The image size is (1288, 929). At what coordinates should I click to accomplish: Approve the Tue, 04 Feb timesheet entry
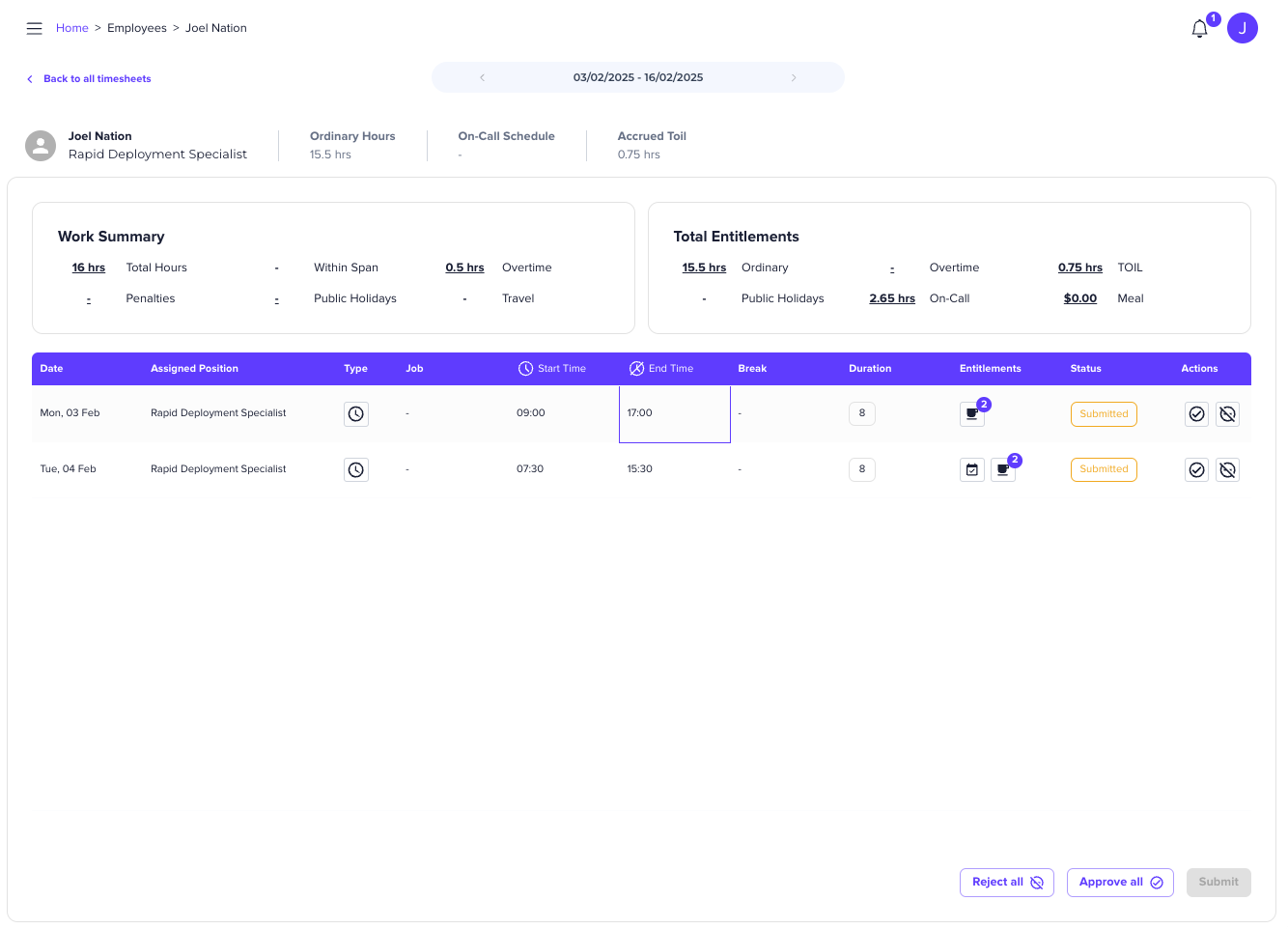1196,470
